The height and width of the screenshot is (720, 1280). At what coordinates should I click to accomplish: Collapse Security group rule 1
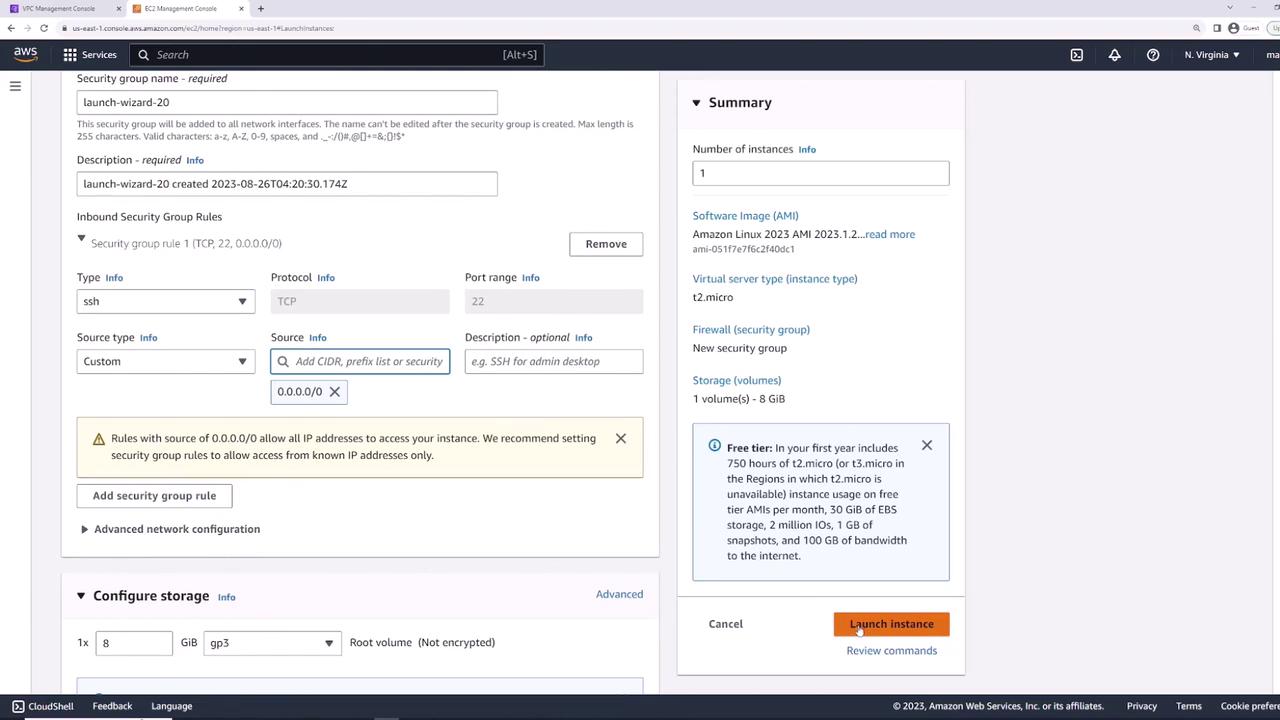[82, 238]
